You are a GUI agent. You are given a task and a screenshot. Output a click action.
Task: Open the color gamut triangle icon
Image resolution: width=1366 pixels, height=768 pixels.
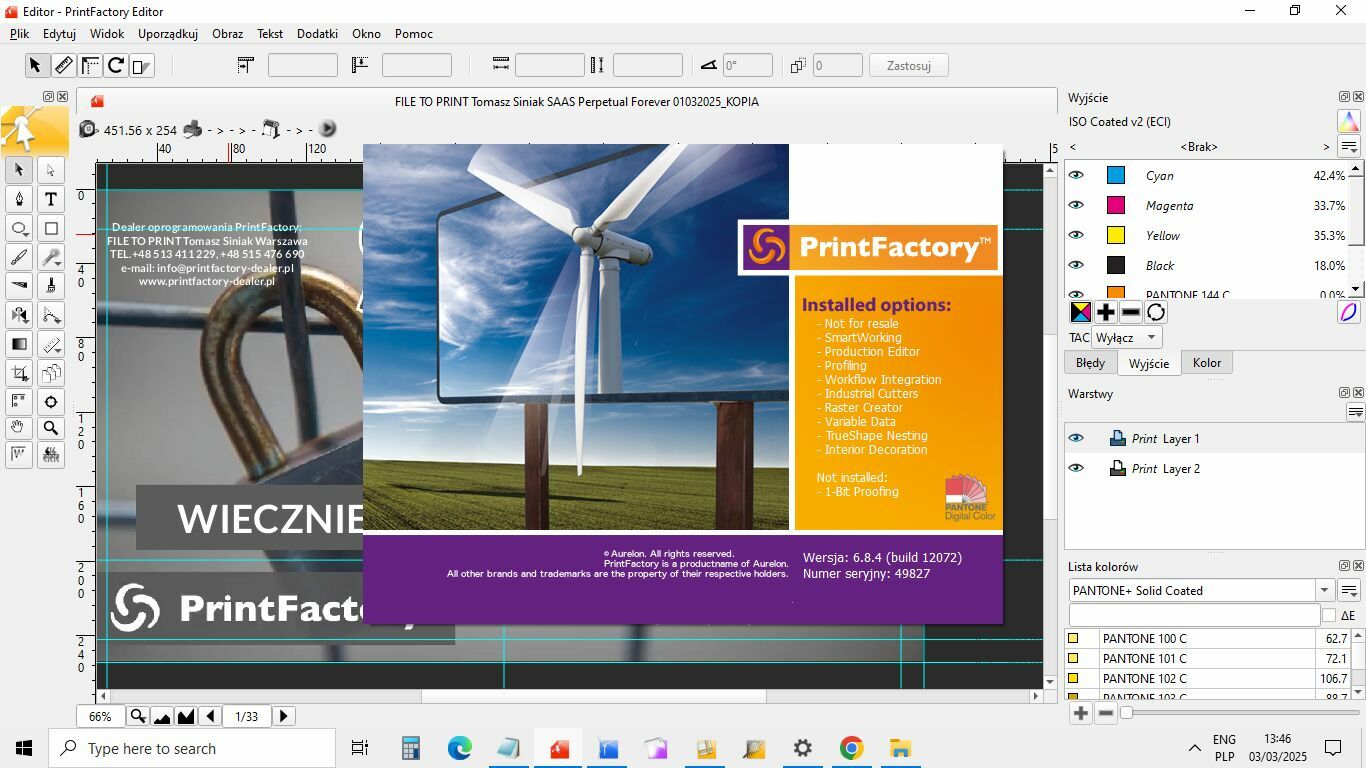click(1348, 122)
